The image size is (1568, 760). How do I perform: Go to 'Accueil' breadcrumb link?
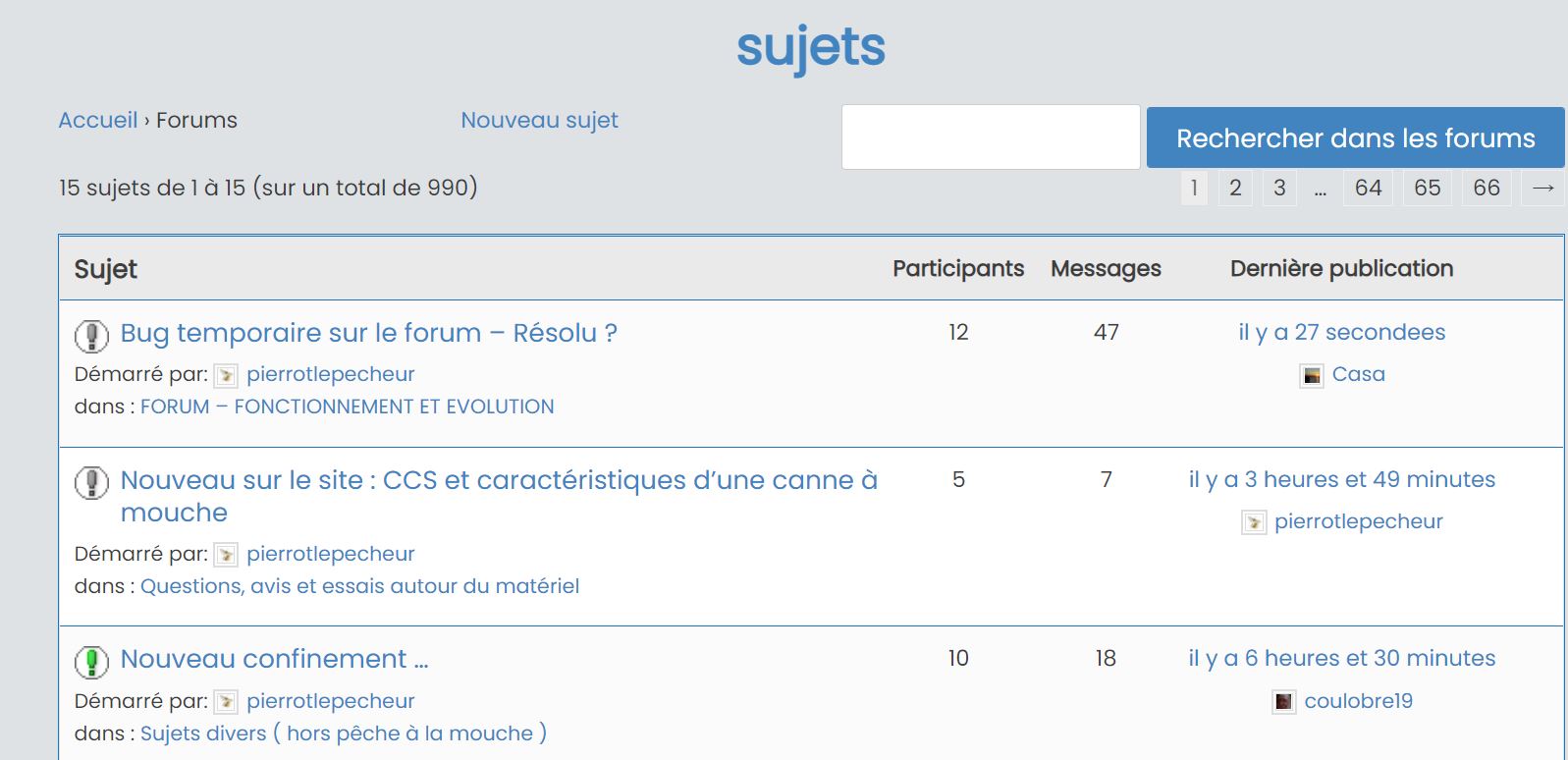[x=98, y=120]
